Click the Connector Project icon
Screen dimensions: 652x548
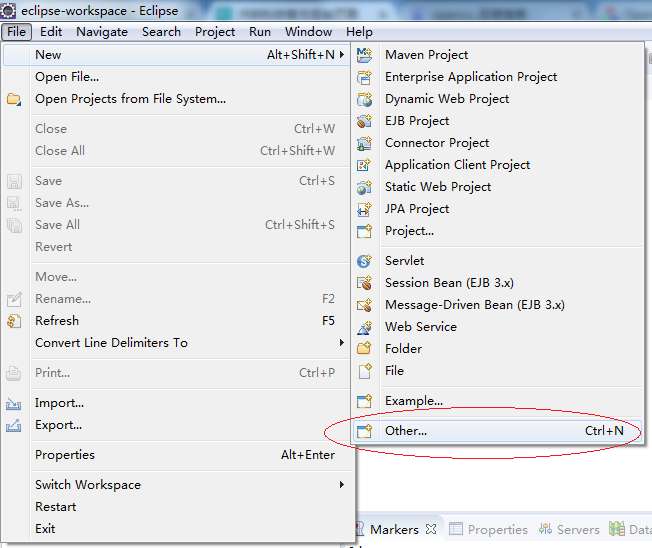point(364,143)
